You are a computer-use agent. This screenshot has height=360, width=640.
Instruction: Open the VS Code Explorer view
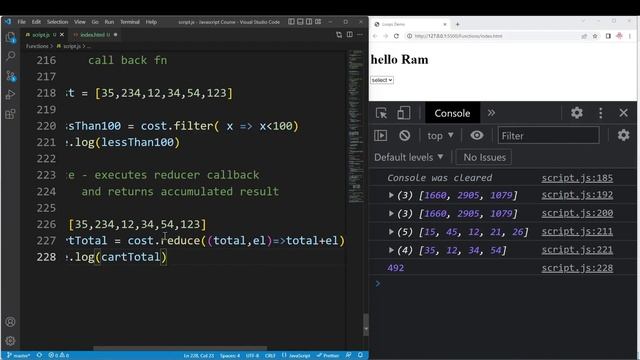[x=11, y=38]
